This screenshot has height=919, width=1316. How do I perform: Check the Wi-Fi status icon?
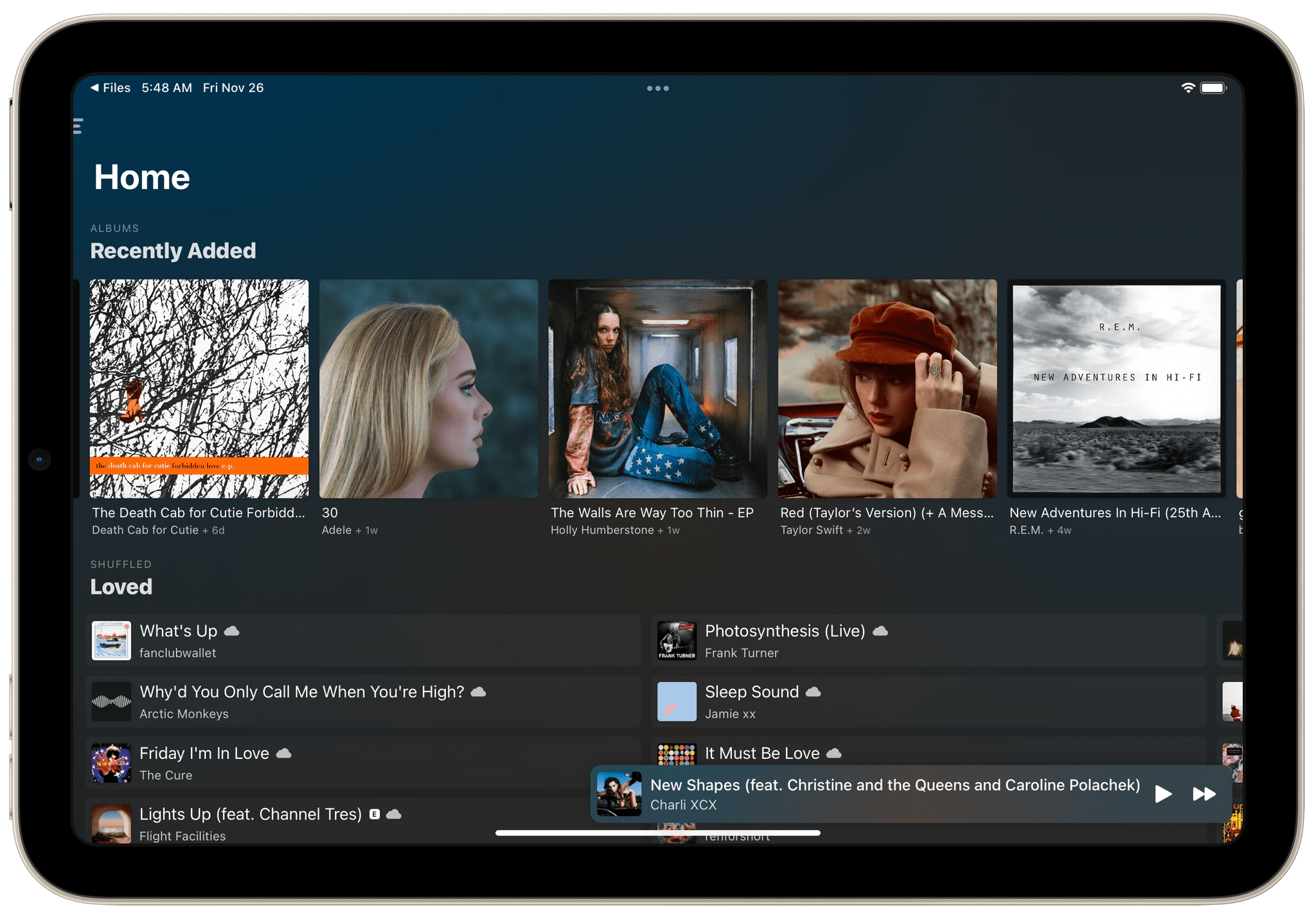(x=1187, y=88)
